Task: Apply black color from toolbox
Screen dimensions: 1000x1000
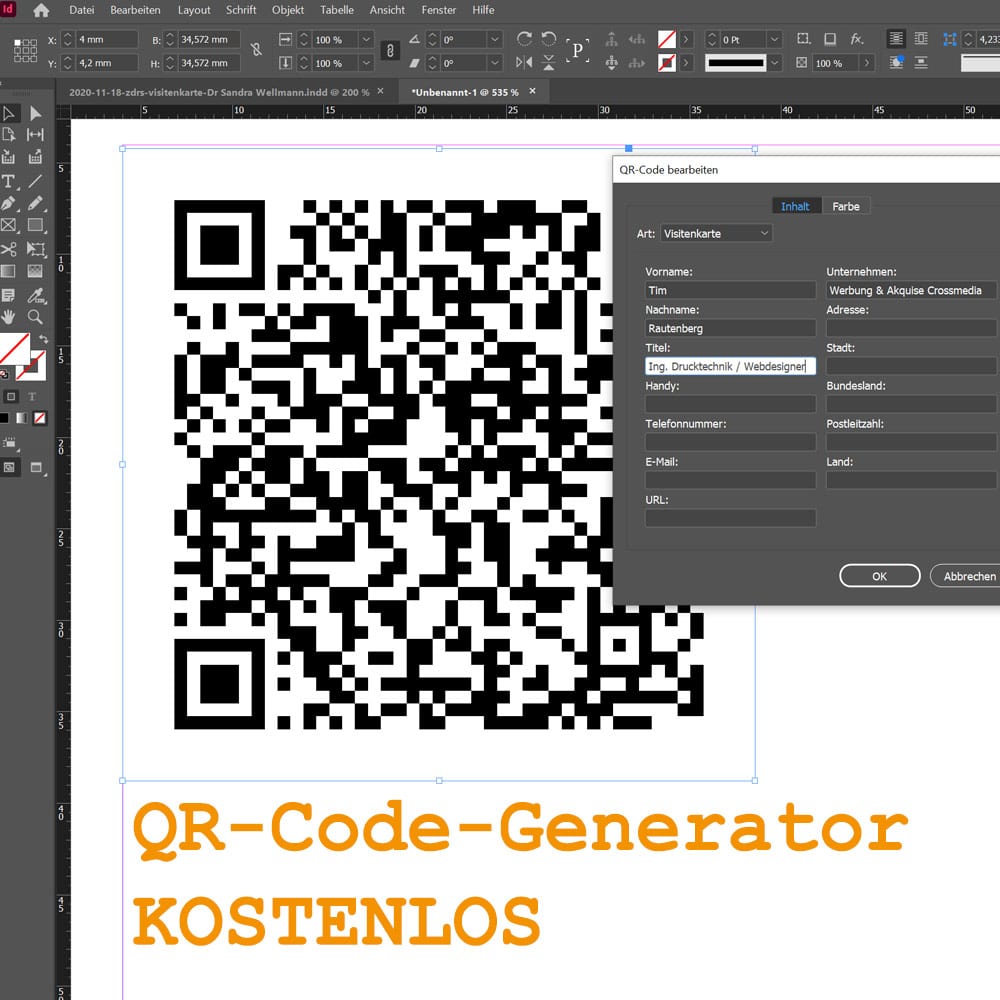Action: (x=4, y=418)
